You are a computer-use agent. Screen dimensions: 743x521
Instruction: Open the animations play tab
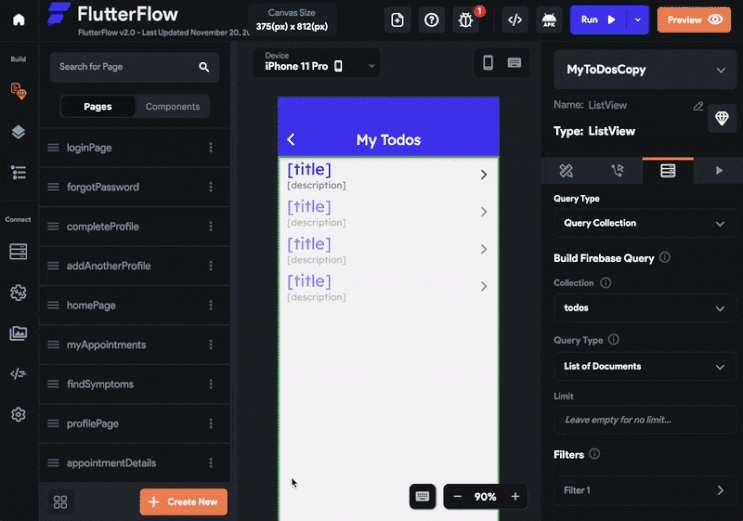(718, 171)
